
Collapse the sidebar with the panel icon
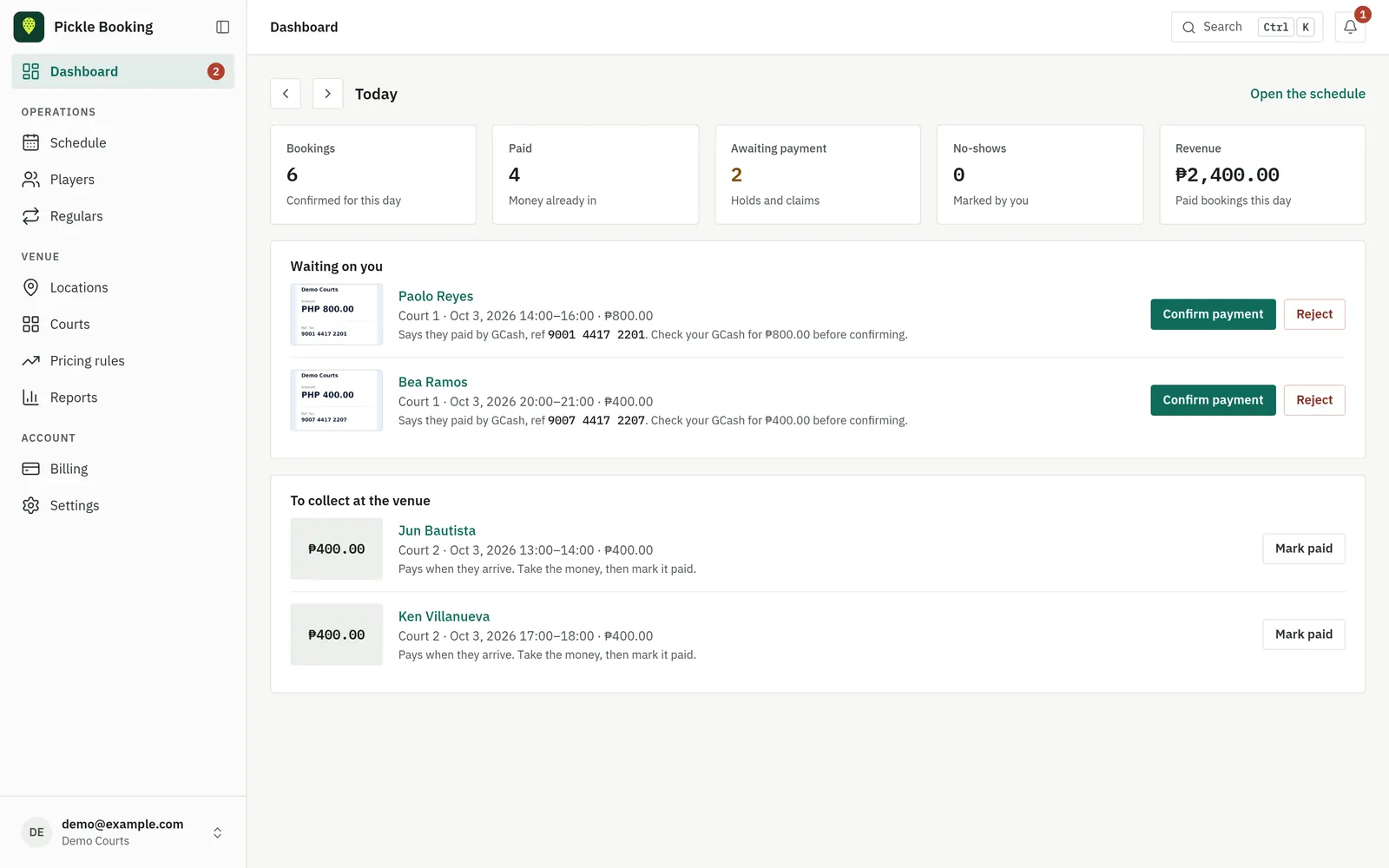point(222,27)
